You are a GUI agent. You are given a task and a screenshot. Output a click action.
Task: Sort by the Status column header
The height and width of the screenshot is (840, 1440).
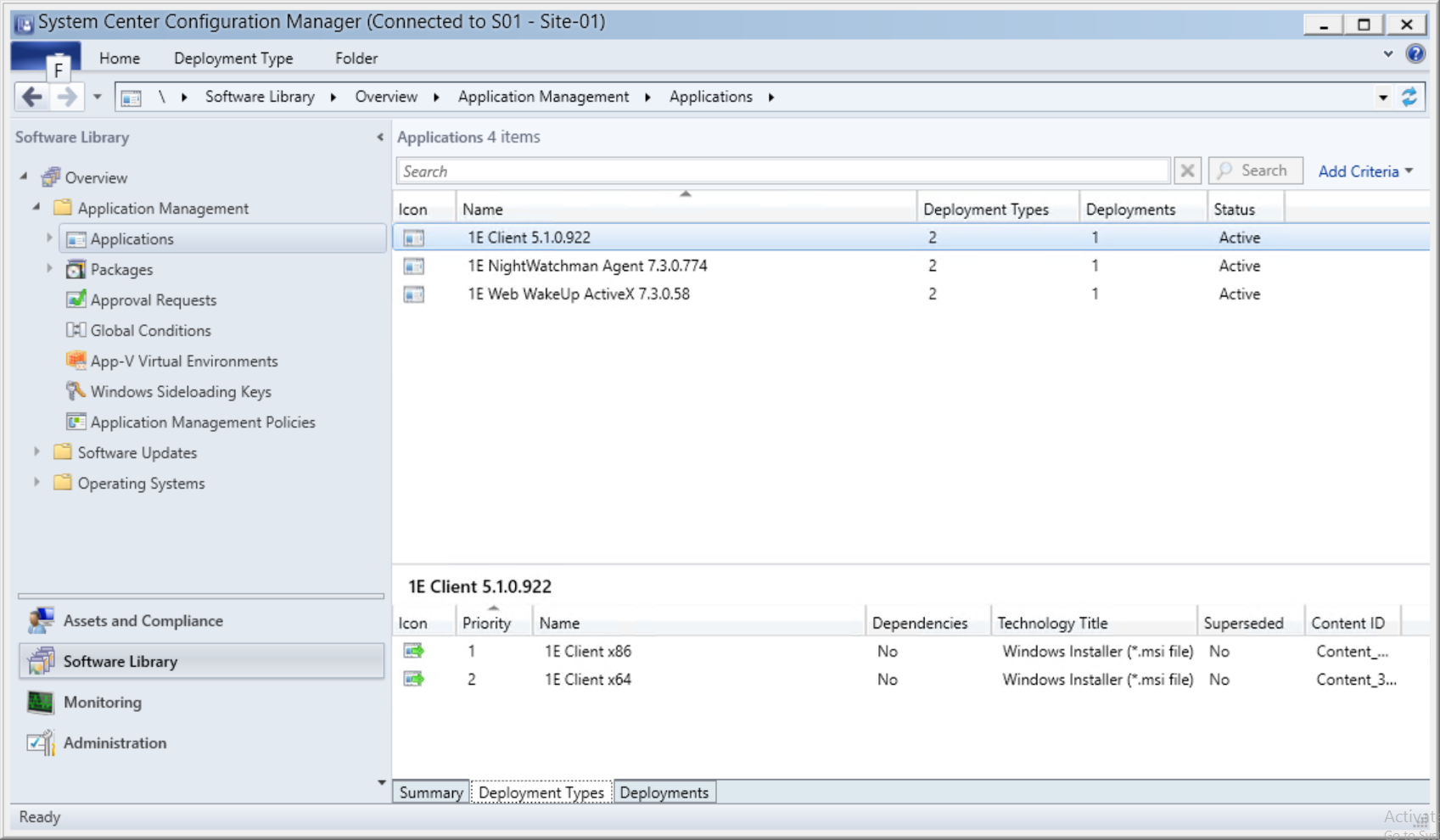(x=1234, y=210)
